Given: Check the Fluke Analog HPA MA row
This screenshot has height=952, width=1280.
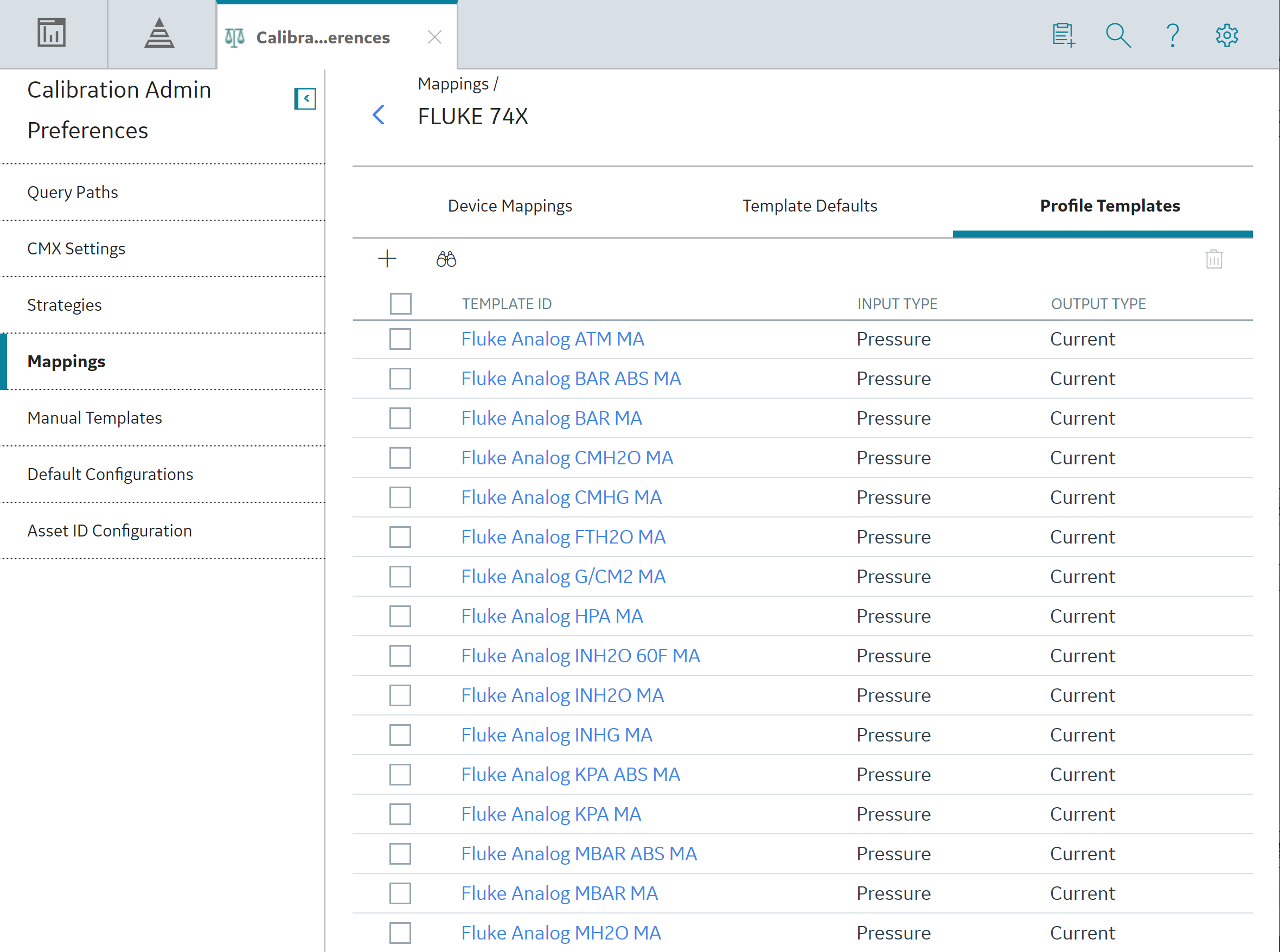Looking at the screenshot, I should coord(400,617).
